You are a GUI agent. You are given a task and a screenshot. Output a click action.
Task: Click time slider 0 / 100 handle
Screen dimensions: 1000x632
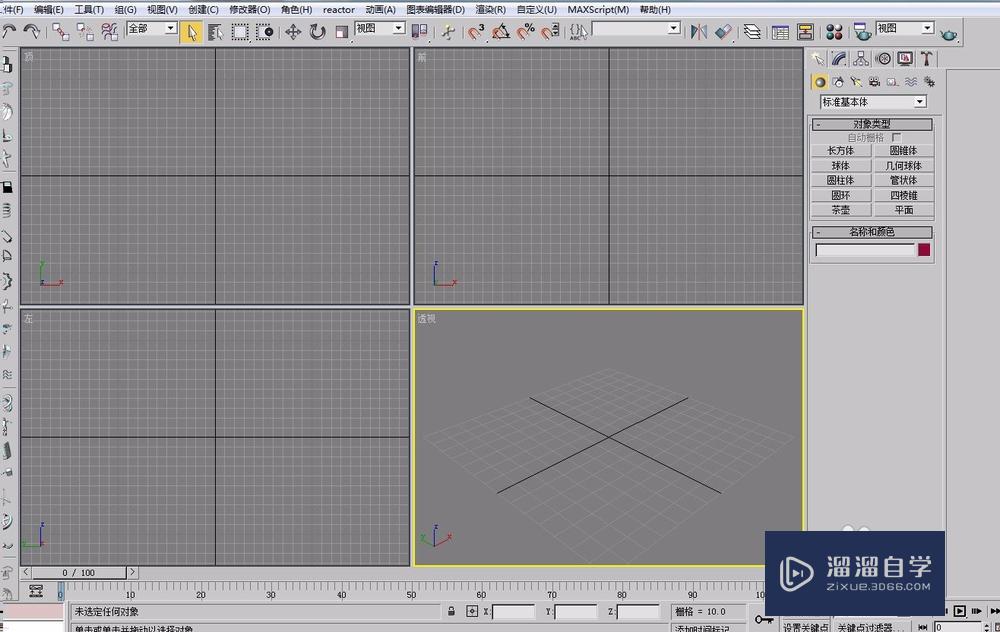click(79, 573)
